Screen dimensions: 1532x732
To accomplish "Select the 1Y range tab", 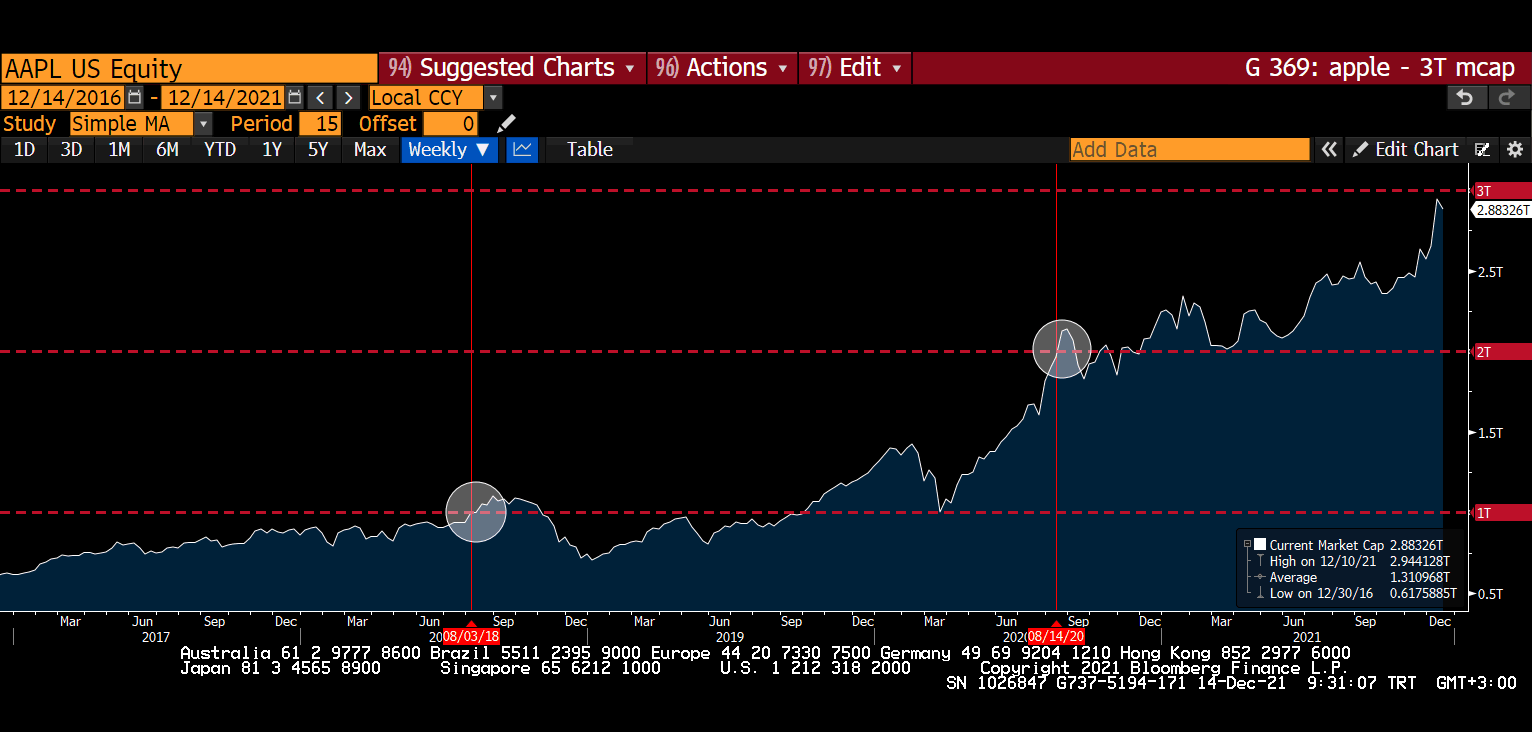I will coord(272,149).
